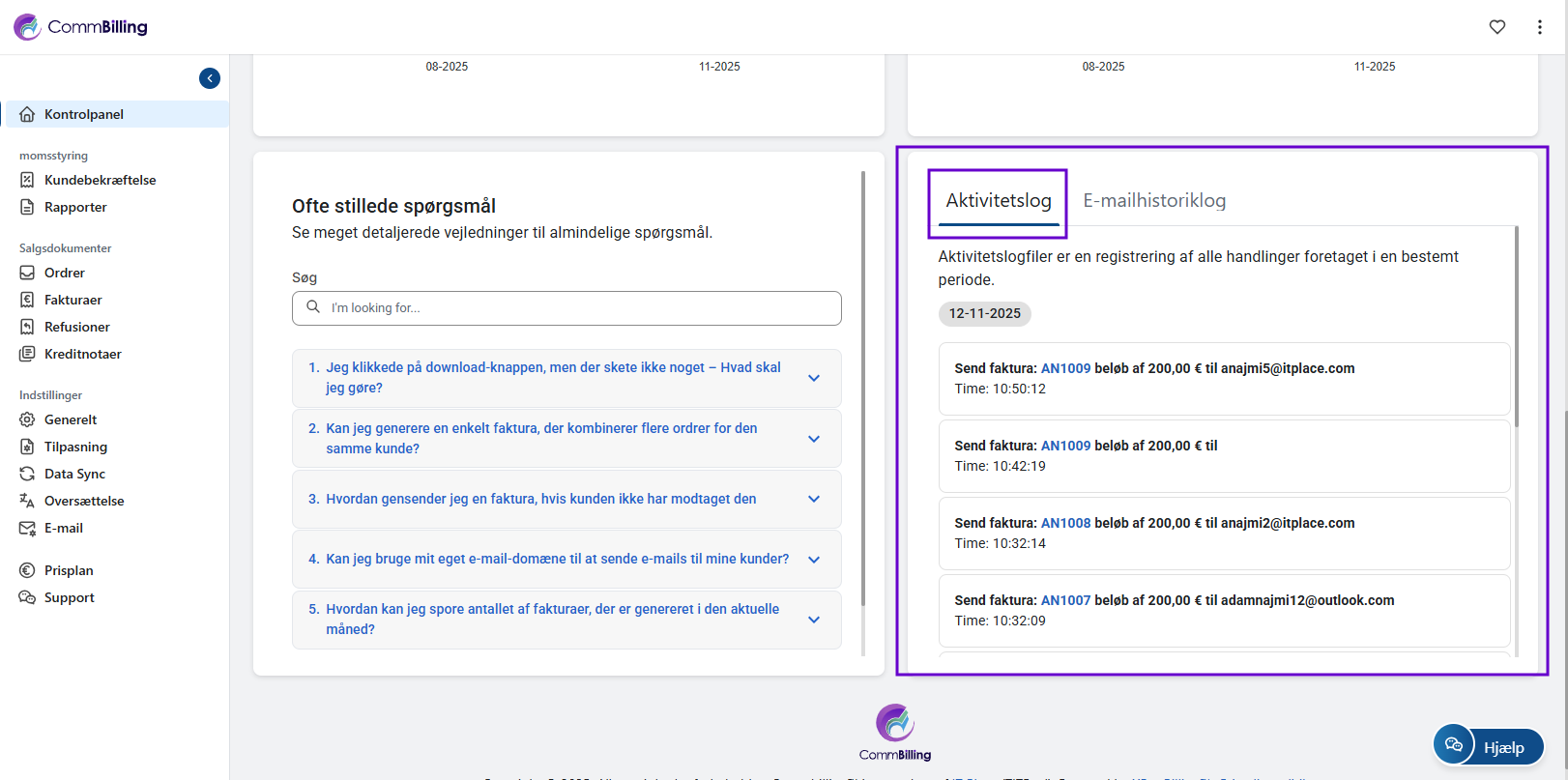Switch to the E-mailhistoriklog tab
This screenshot has width=1568, height=780.
1153,201
